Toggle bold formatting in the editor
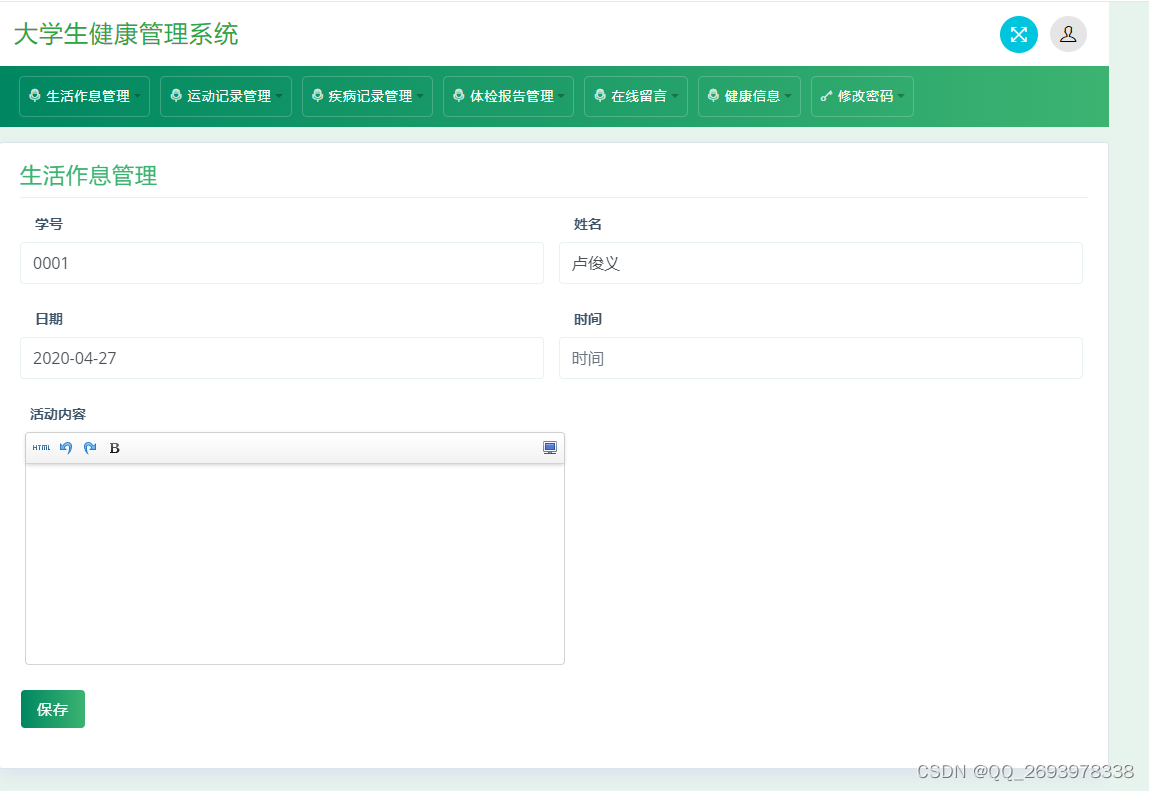This screenshot has width=1149, height=791. pos(114,448)
